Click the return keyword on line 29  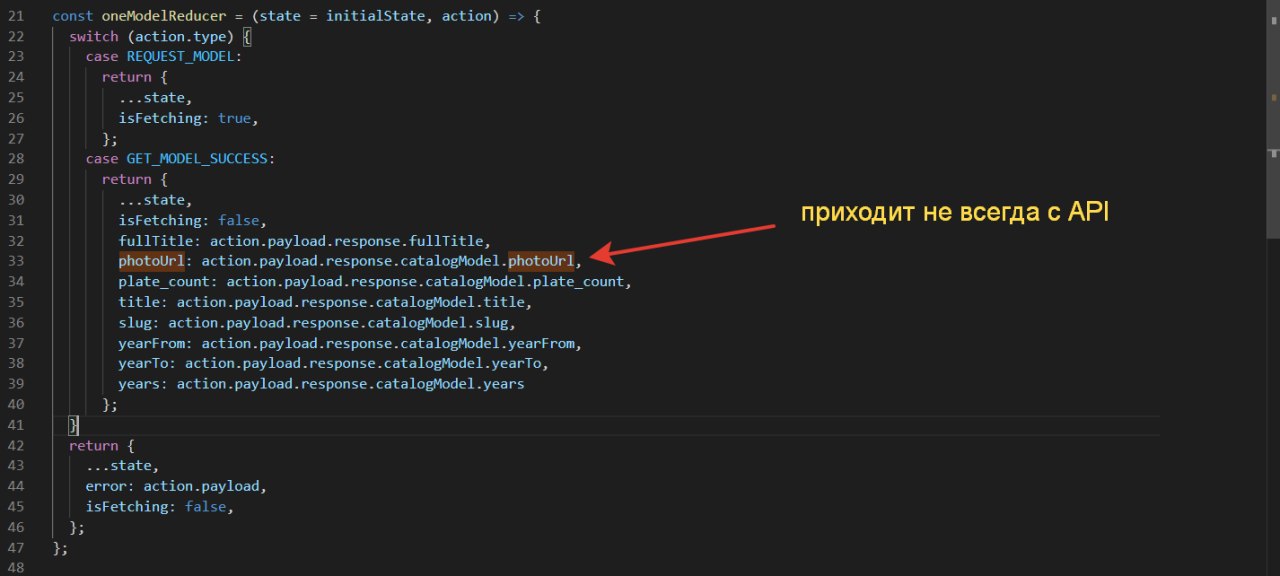(127, 179)
